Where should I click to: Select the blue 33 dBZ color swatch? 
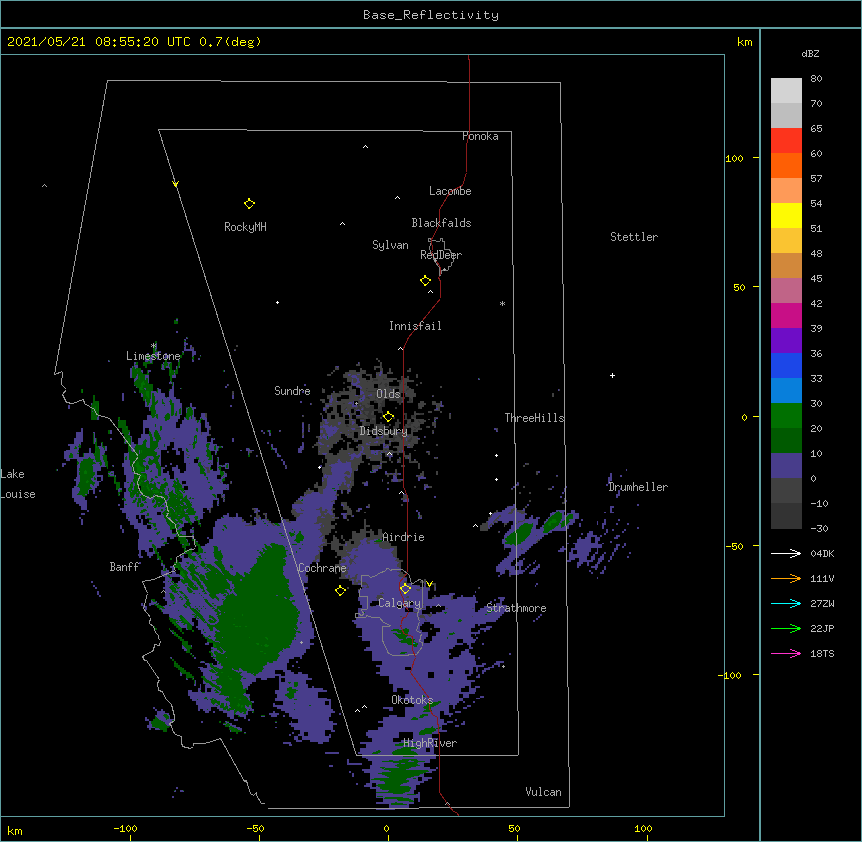point(786,365)
